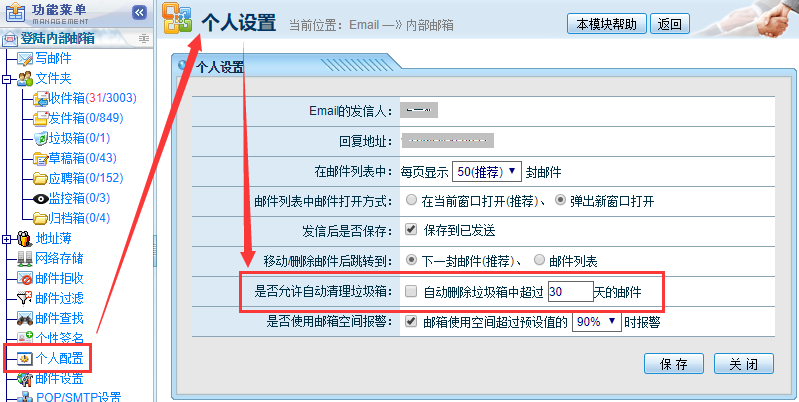Click the 地址薄 address book icon
Screen dimensions: 799x402
[x=24, y=238]
